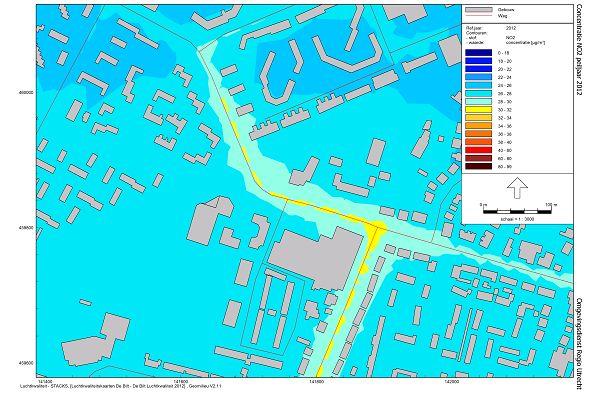Viewport: 606px width, 397px height.
Task: Click the 141600 x-axis coordinate label
Action: coord(181,382)
